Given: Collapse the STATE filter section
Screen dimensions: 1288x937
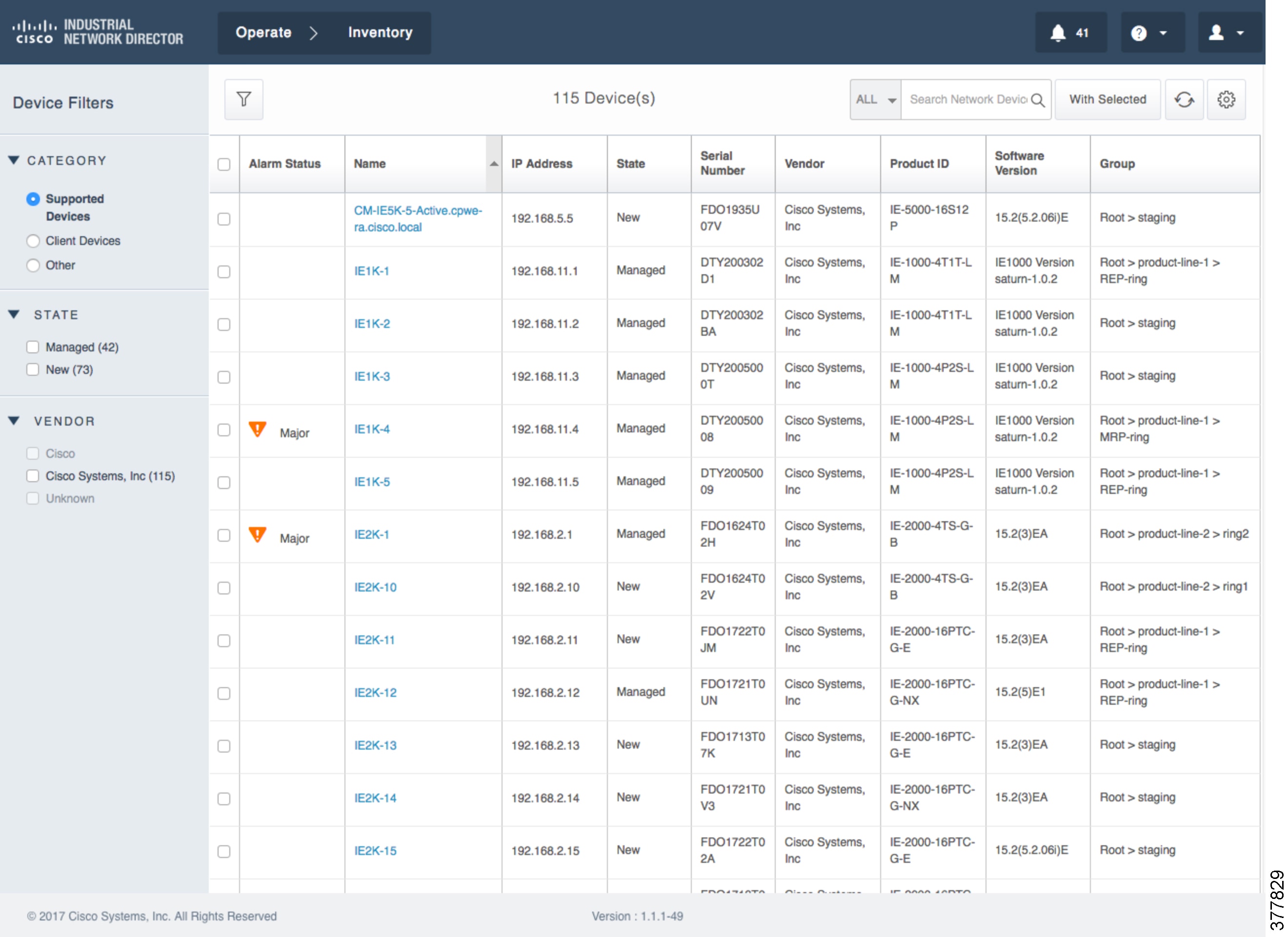Looking at the screenshot, I should [x=14, y=314].
